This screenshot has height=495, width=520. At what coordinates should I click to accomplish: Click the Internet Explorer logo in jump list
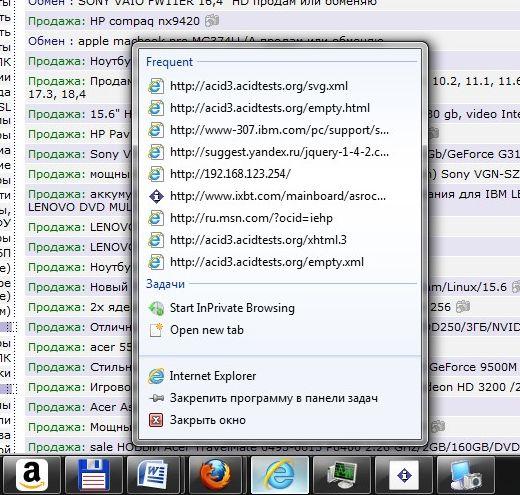pos(156,376)
